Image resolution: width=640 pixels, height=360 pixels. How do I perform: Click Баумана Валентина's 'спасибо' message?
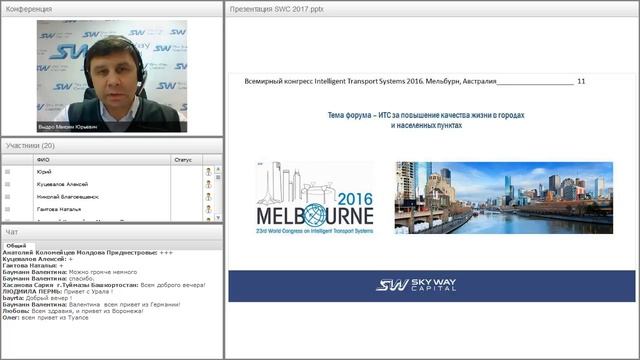(48, 278)
